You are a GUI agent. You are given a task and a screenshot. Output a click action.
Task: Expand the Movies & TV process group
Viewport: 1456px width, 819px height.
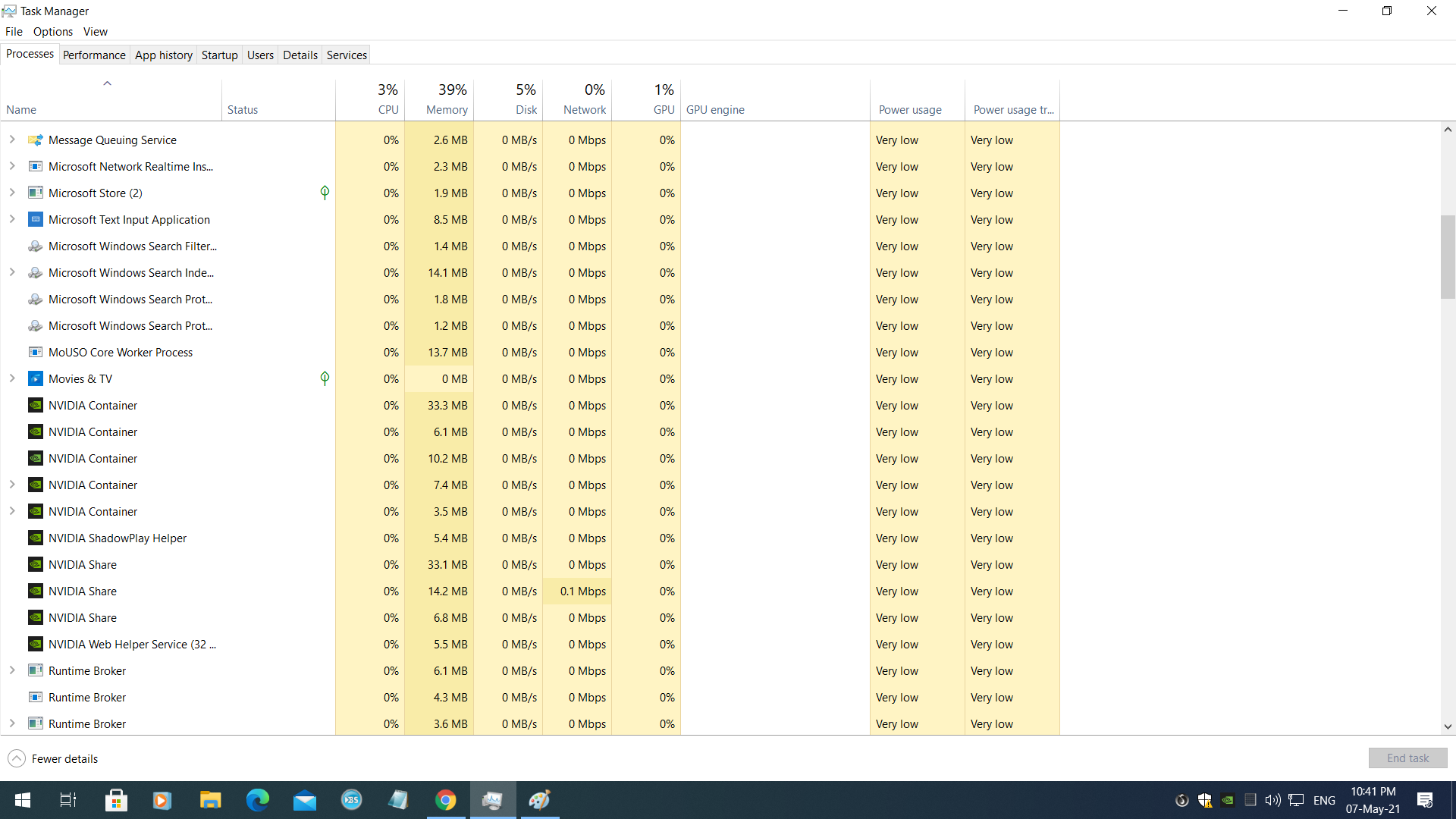(12, 378)
